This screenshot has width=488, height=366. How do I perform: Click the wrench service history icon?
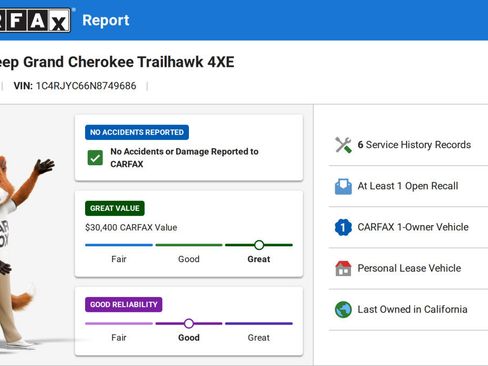[343, 145]
